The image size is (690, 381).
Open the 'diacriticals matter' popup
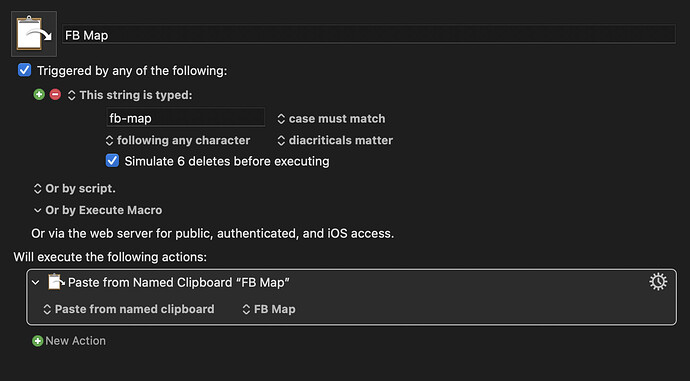tap(335, 140)
